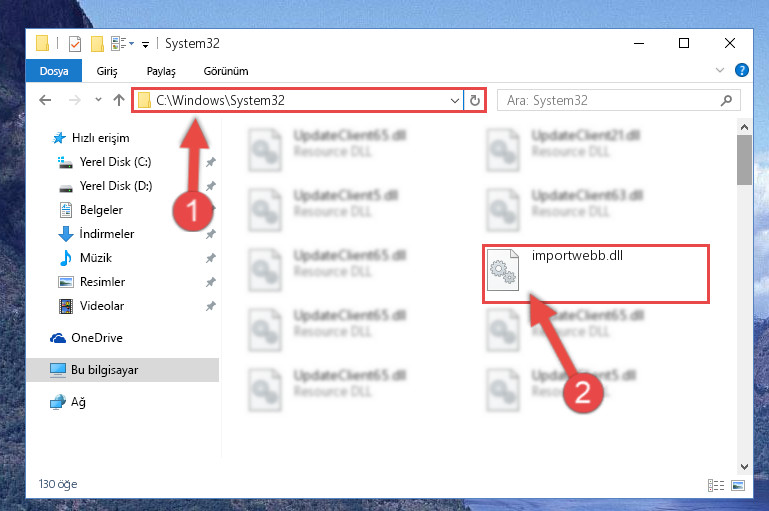Toggle the pin next to Müzik
This screenshot has width=769, height=511.
(210, 257)
